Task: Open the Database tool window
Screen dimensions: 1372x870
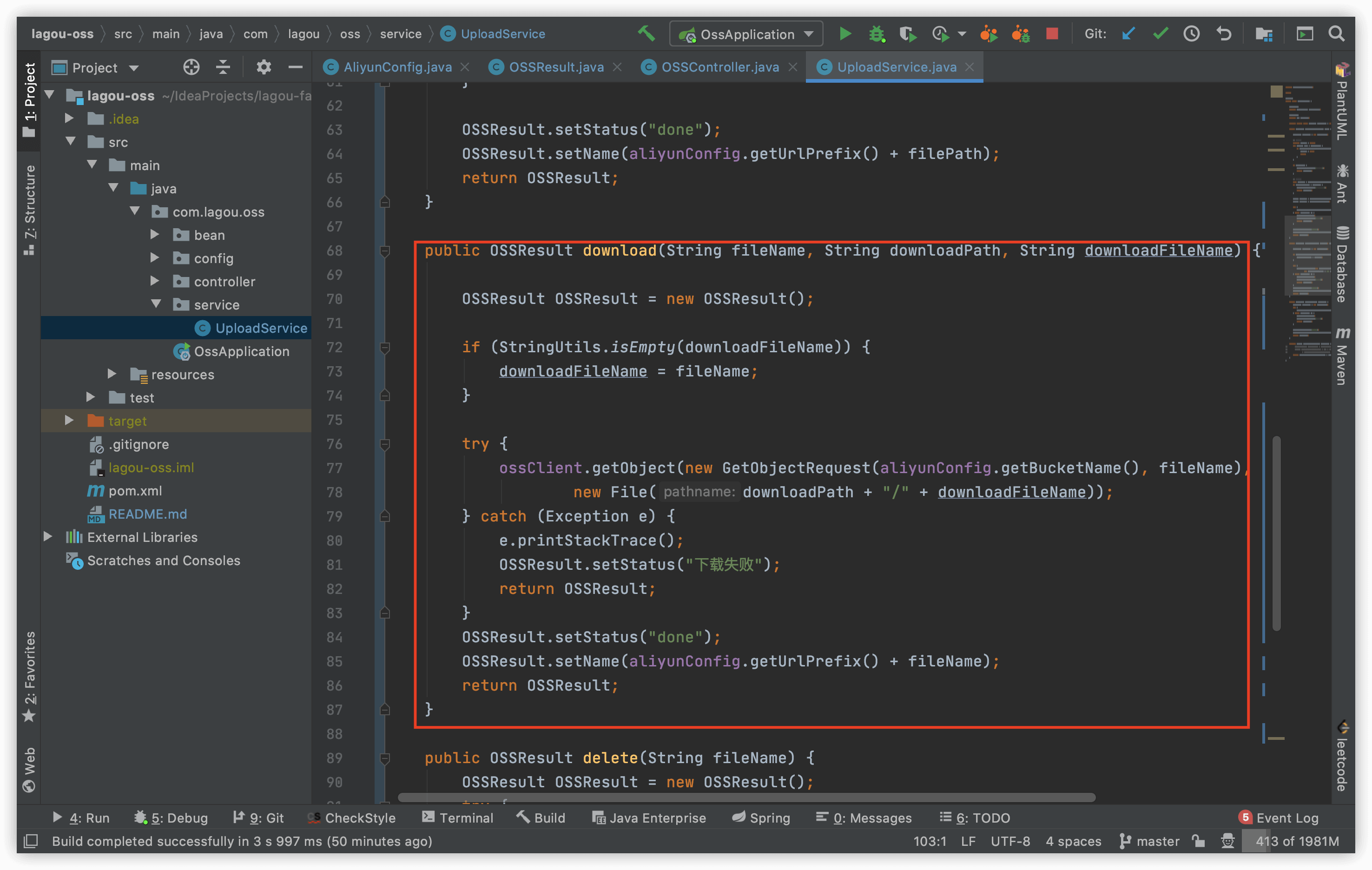Action: (1343, 264)
